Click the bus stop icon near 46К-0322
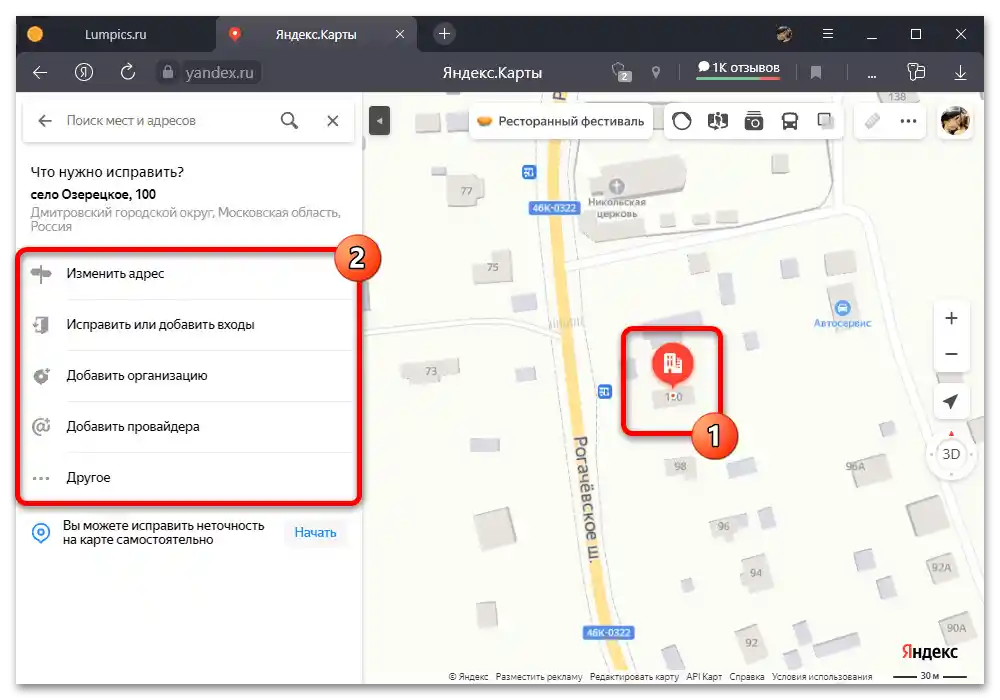Image resolution: width=1000 pixels, height=700 pixels. click(529, 172)
